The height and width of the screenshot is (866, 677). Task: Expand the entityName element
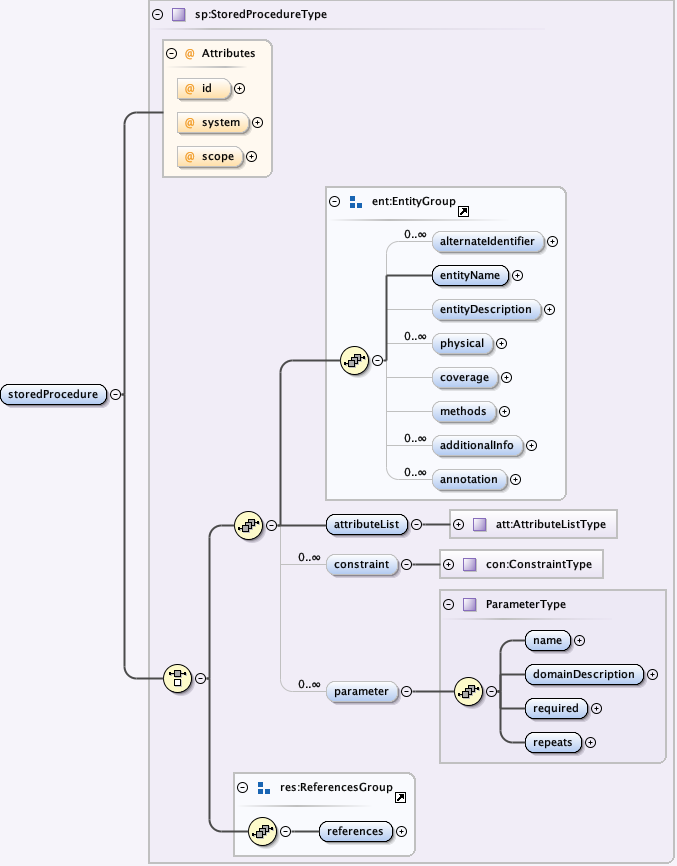517,275
